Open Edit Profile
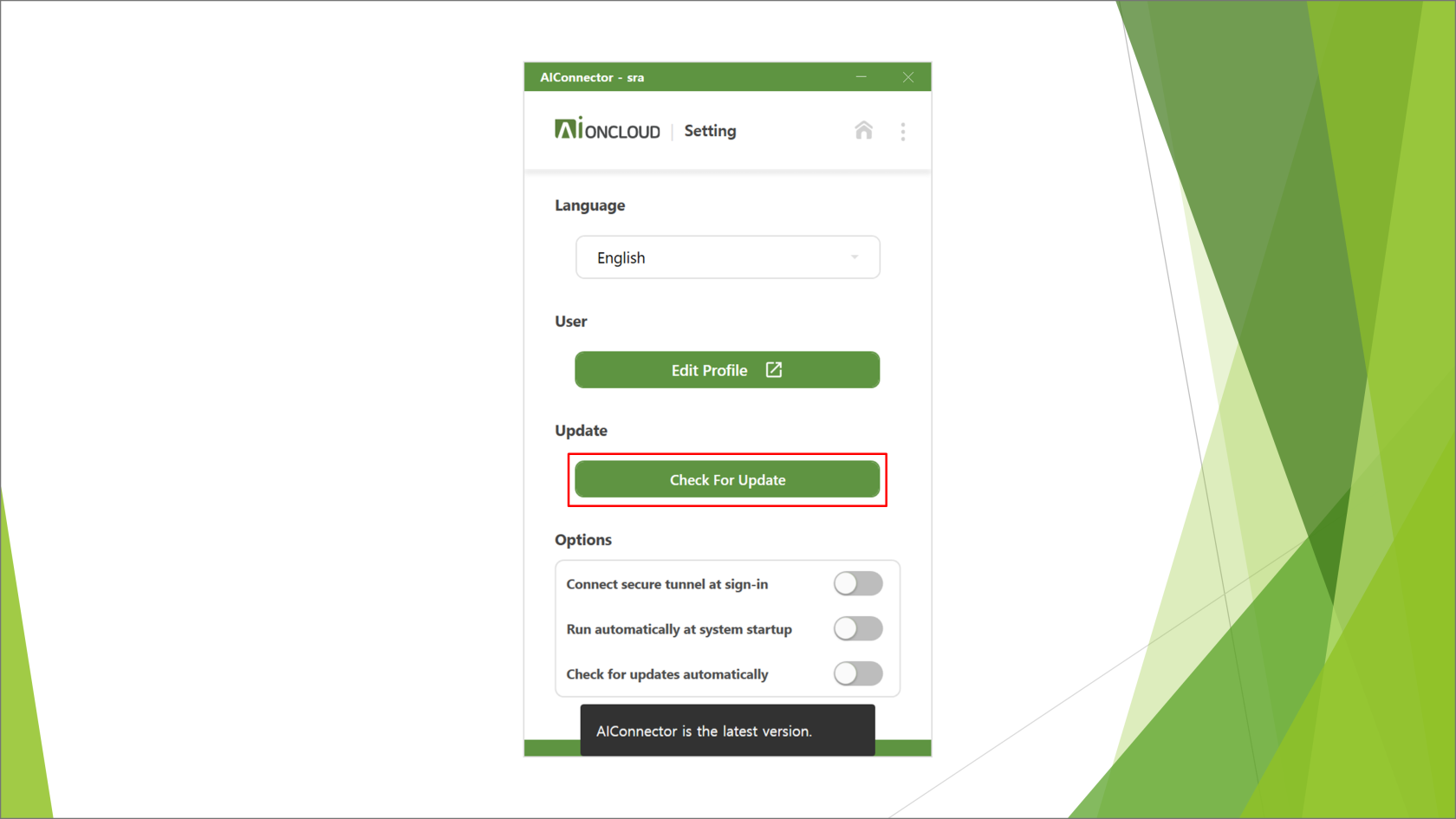The width and height of the screenshot is (1456, 819). (727, 370)
